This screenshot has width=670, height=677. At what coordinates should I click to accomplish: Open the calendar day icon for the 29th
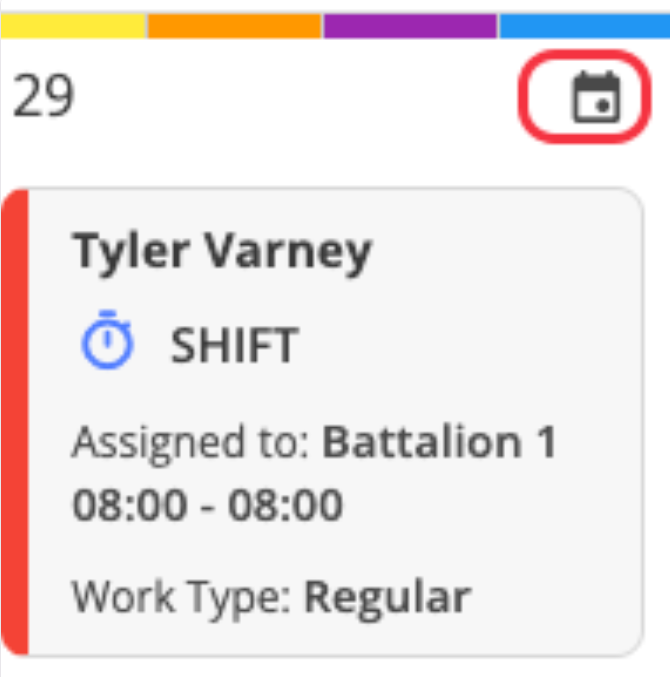tap(596, 97)
